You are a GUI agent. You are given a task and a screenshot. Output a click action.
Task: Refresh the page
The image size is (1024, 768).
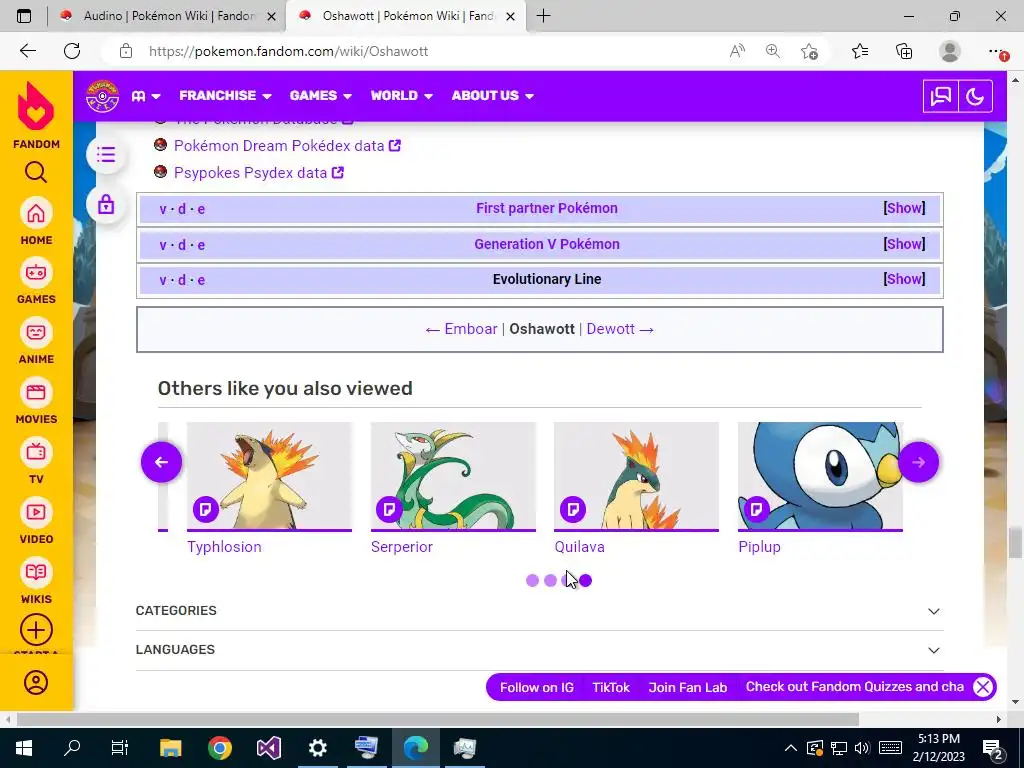coord(72,51)
